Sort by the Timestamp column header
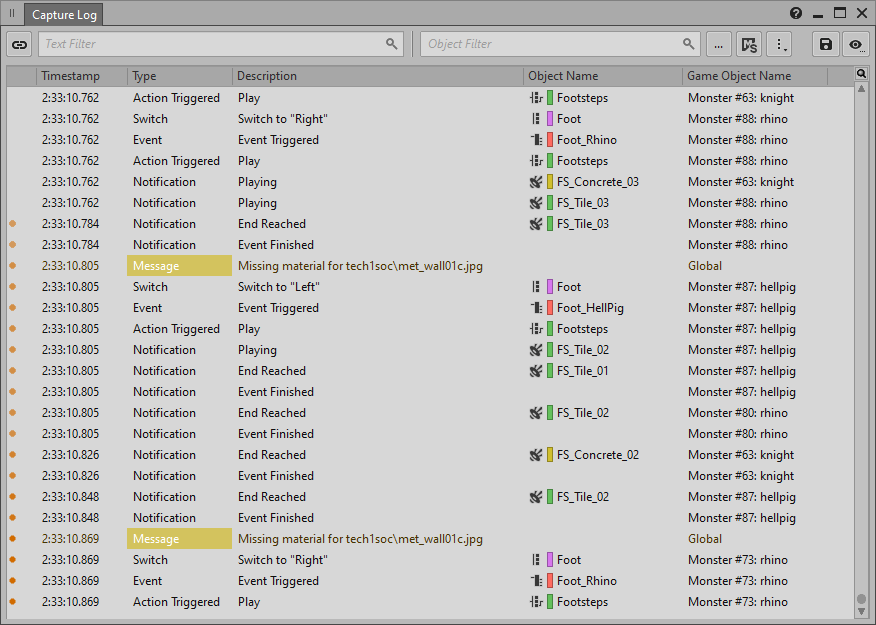This screenshot has width=876, height=625. tap(82, 76)
